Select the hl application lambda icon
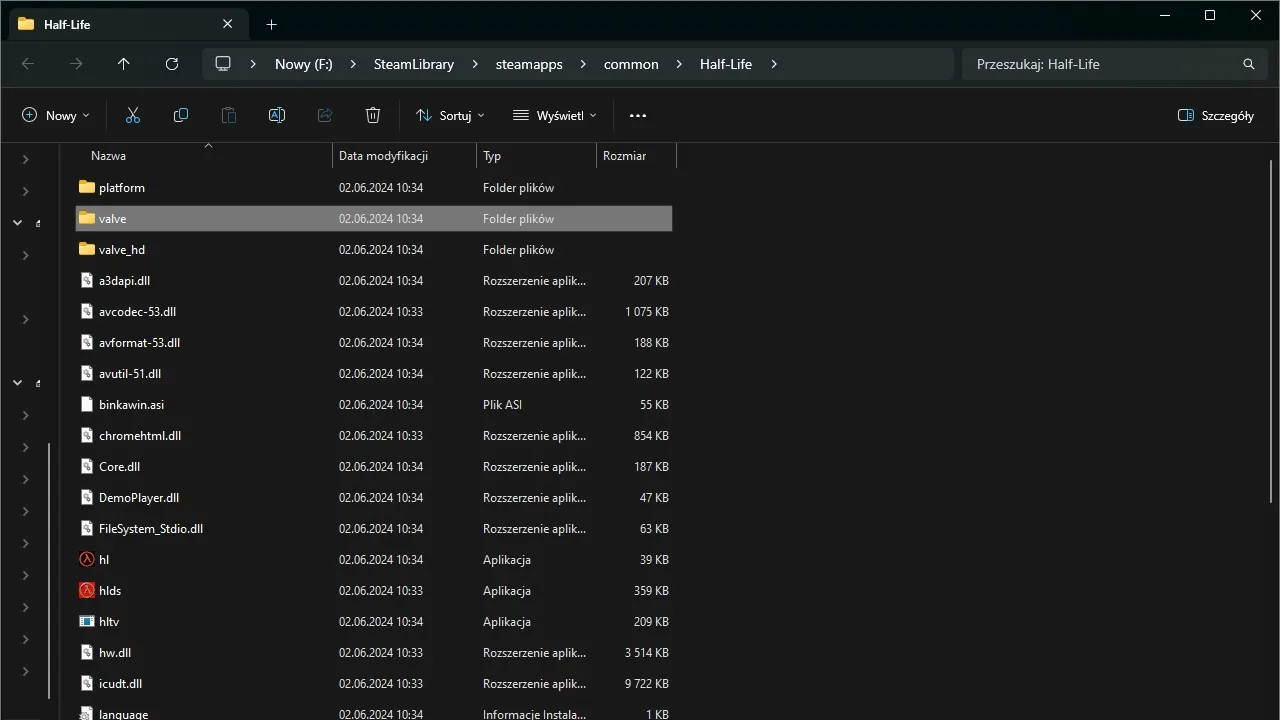The image size is (1280, 720). point(87,560)
